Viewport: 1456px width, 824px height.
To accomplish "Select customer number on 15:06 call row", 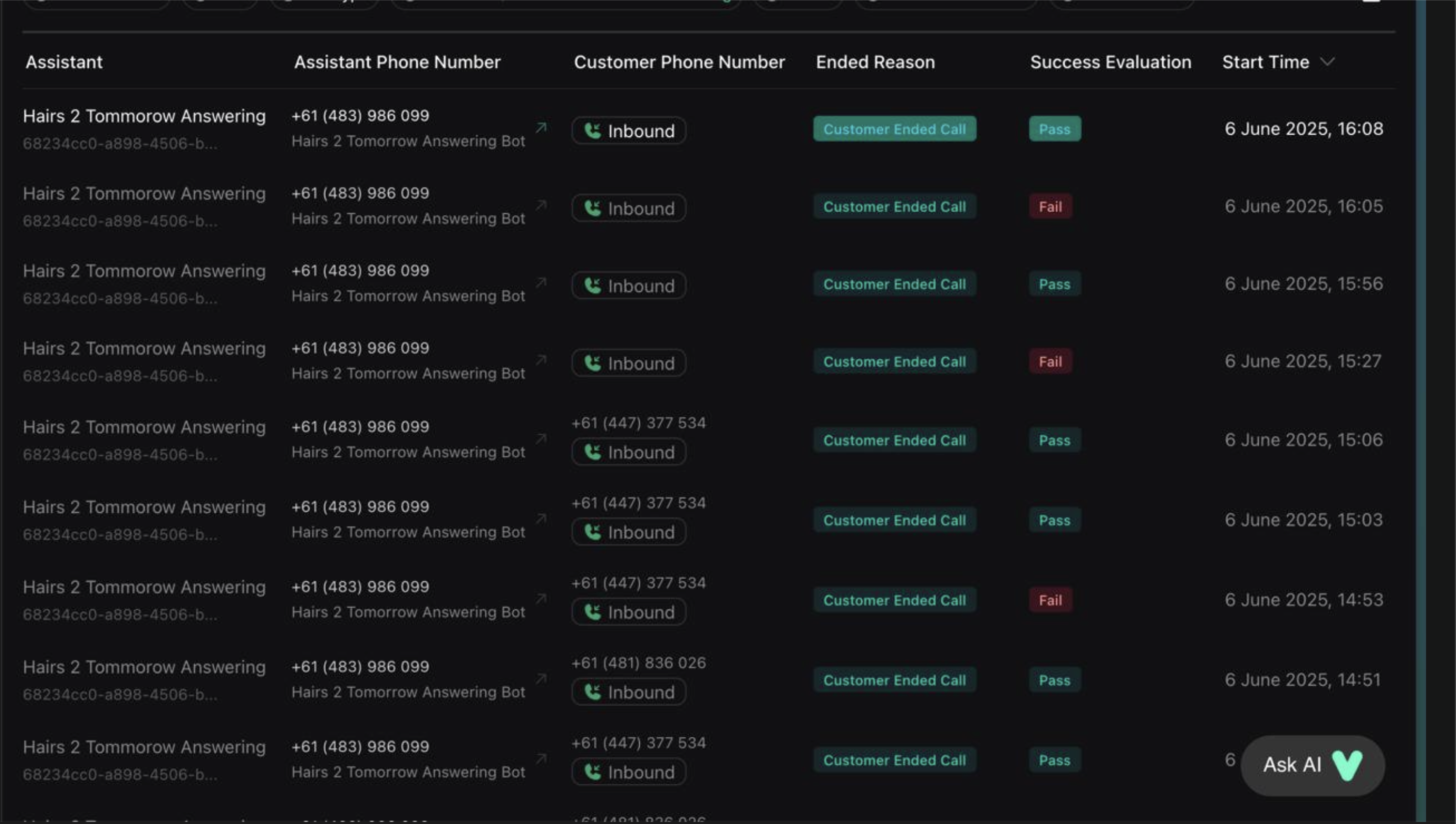I will (x=638, y=423).
